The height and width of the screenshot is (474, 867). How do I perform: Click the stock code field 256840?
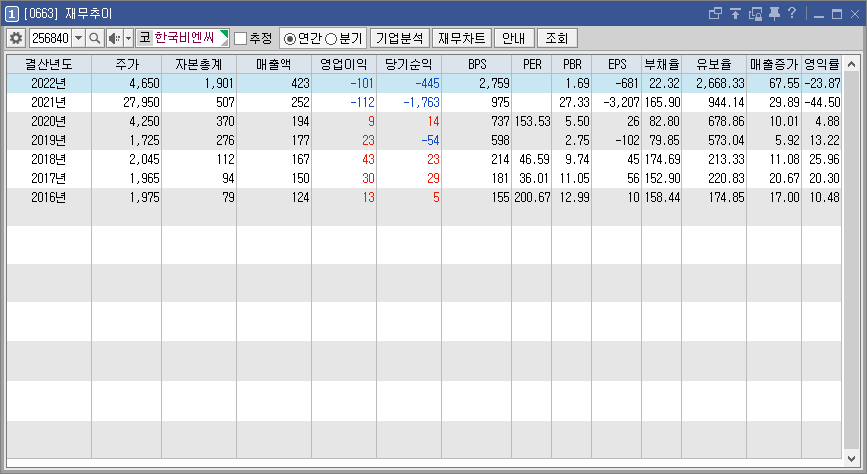click(x=50, y=38)
